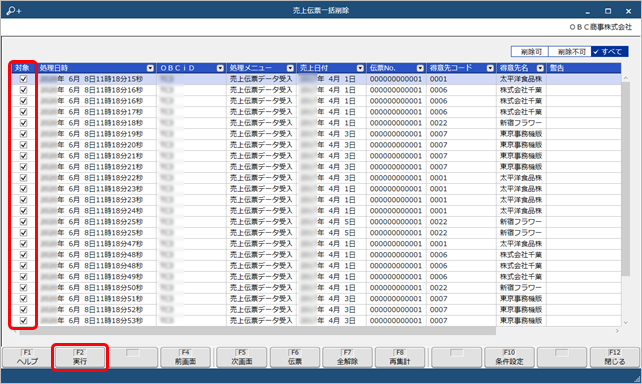Viewport: 642px width, 384px height.
Task: Go back with F4 前画面 button
Action: (x=185, y=357)
